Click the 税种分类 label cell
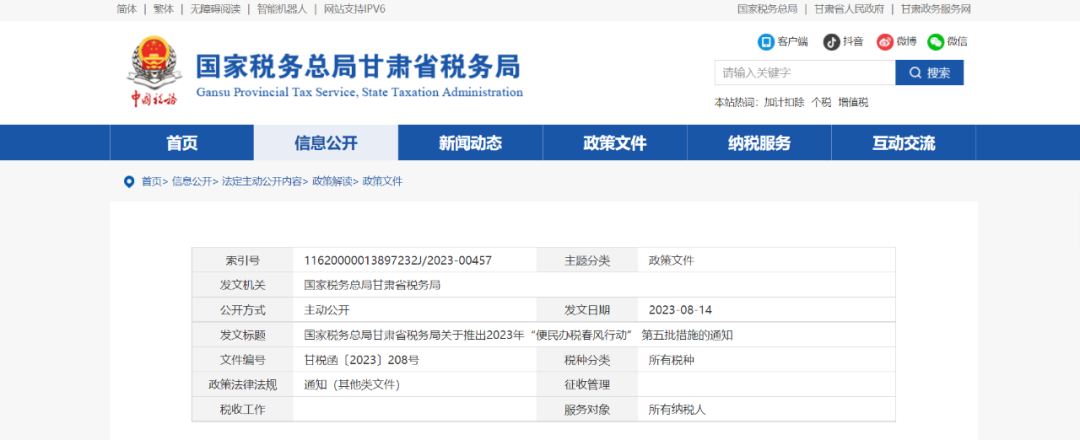The height and width of the screenshot is (440, 1080). click(x=588, y=360)
